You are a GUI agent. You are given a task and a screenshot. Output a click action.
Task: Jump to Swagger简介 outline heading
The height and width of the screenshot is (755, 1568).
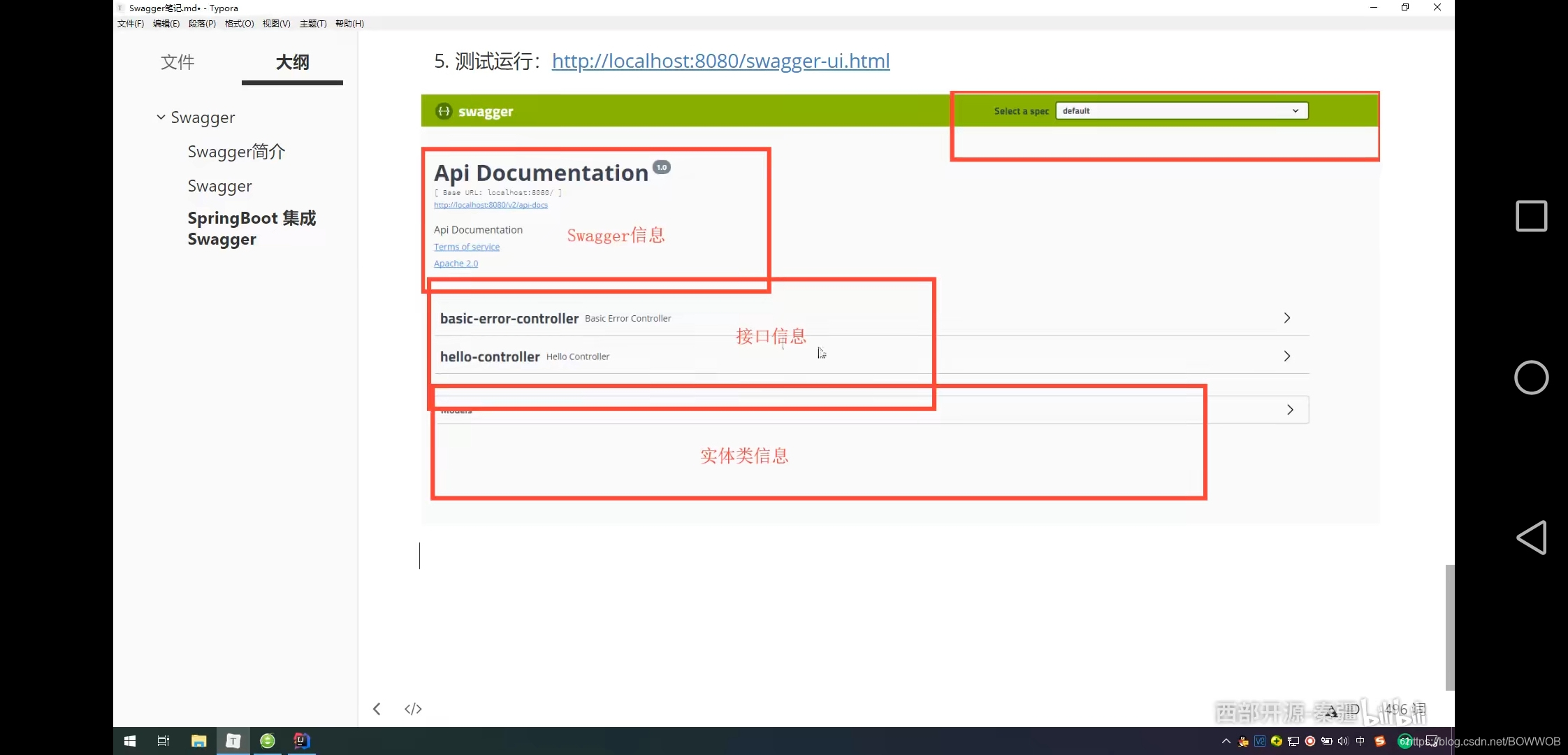[x=236, y=152]
